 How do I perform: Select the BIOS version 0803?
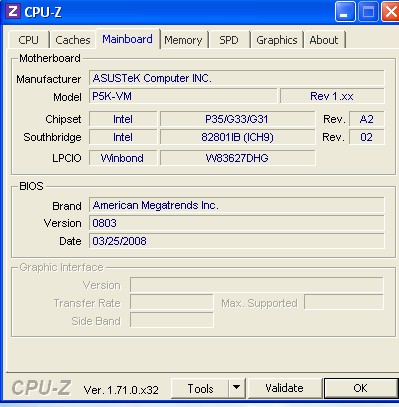237,223
